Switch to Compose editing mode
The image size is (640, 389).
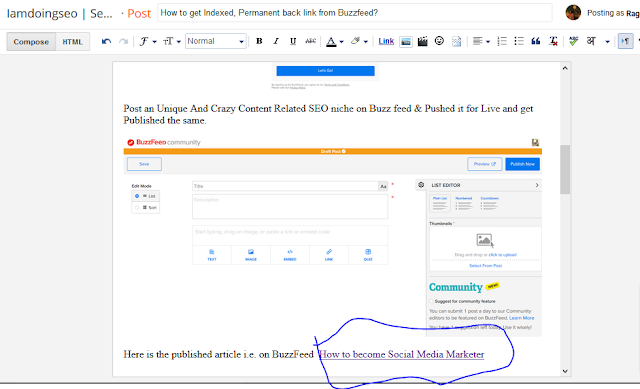[31, 42]
